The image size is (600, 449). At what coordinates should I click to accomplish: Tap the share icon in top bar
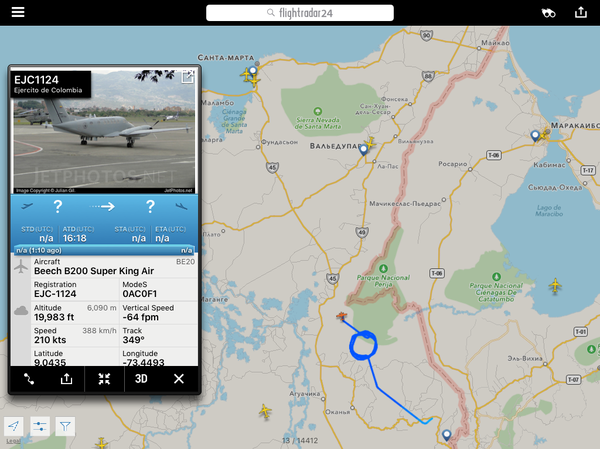pos(581,12)
